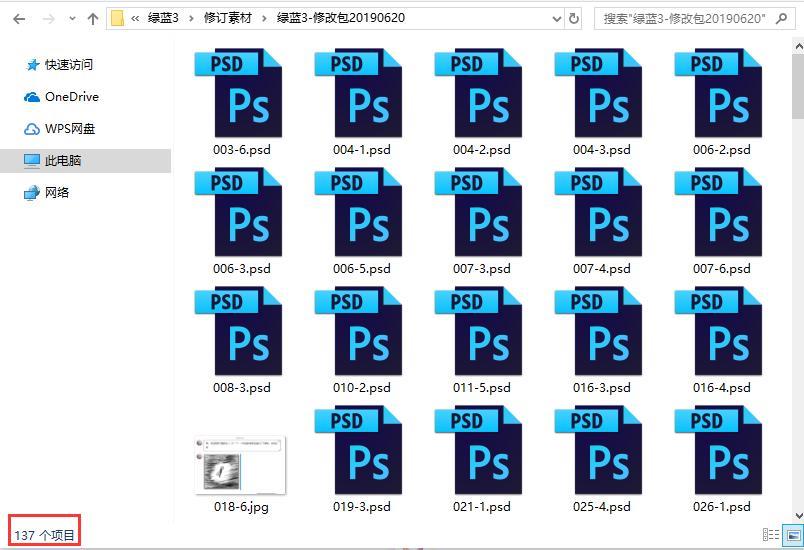The image size is (804, 550).
Task: Select file 007-3.psd icon
Action: pyautogui.click(x=478, y=211)
